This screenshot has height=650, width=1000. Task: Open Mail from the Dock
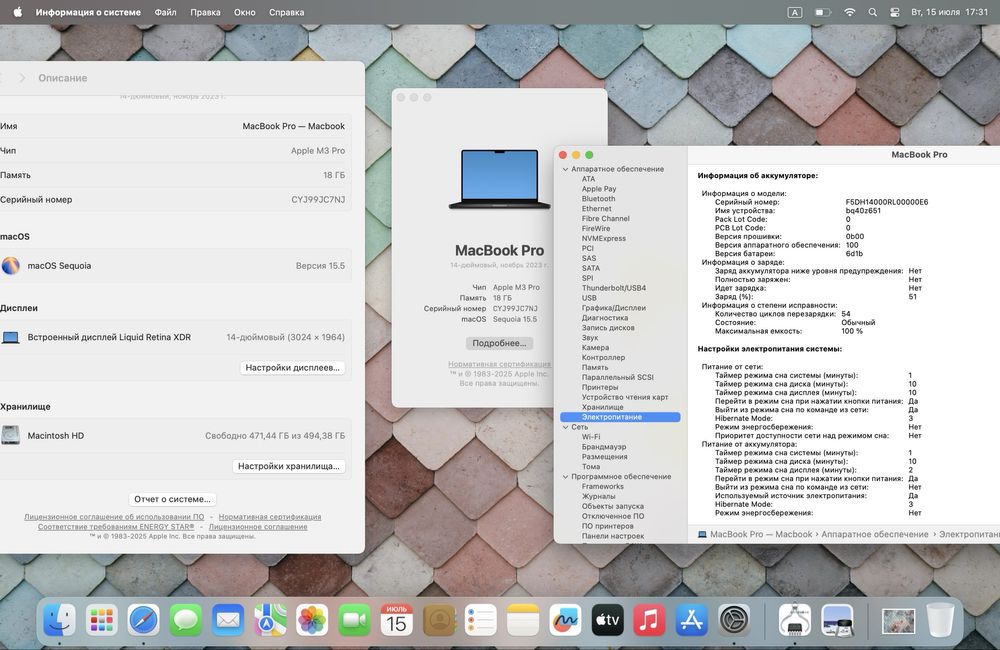(x=228, y=619)
